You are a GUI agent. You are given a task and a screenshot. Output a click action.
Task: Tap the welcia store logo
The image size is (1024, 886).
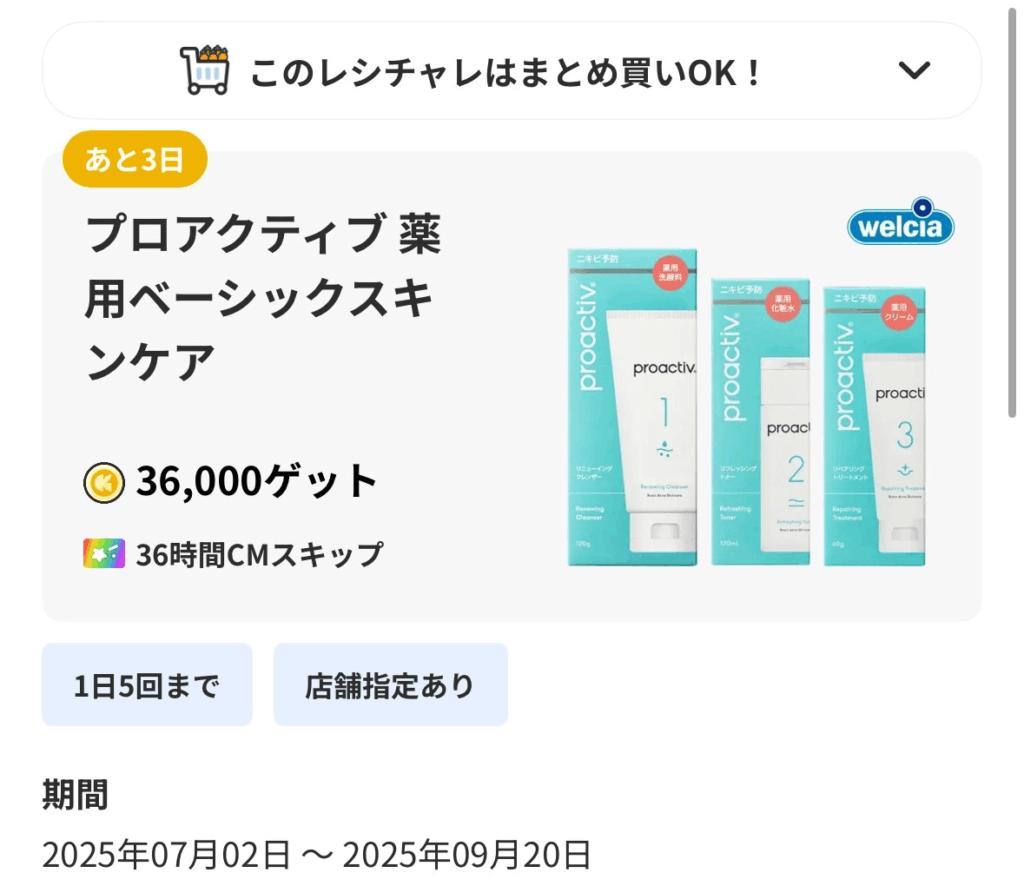click(901, 222)
